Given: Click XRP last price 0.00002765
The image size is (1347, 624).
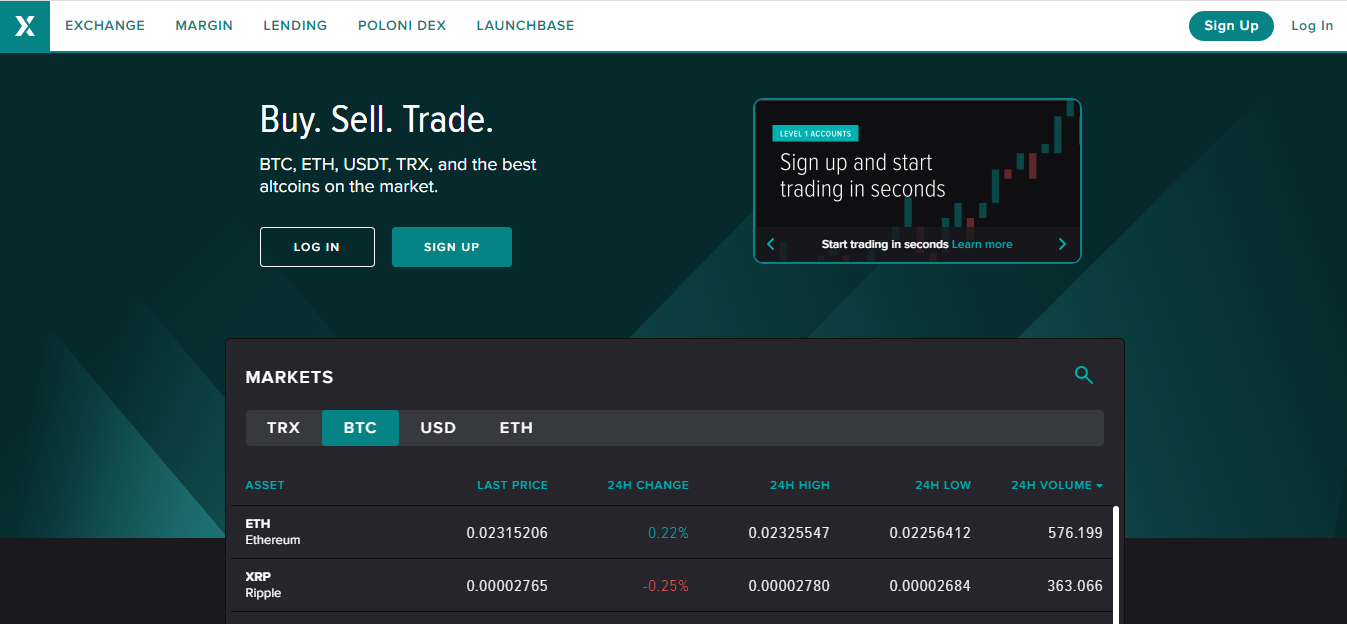Looking at the screenshot, I should 507,586.
